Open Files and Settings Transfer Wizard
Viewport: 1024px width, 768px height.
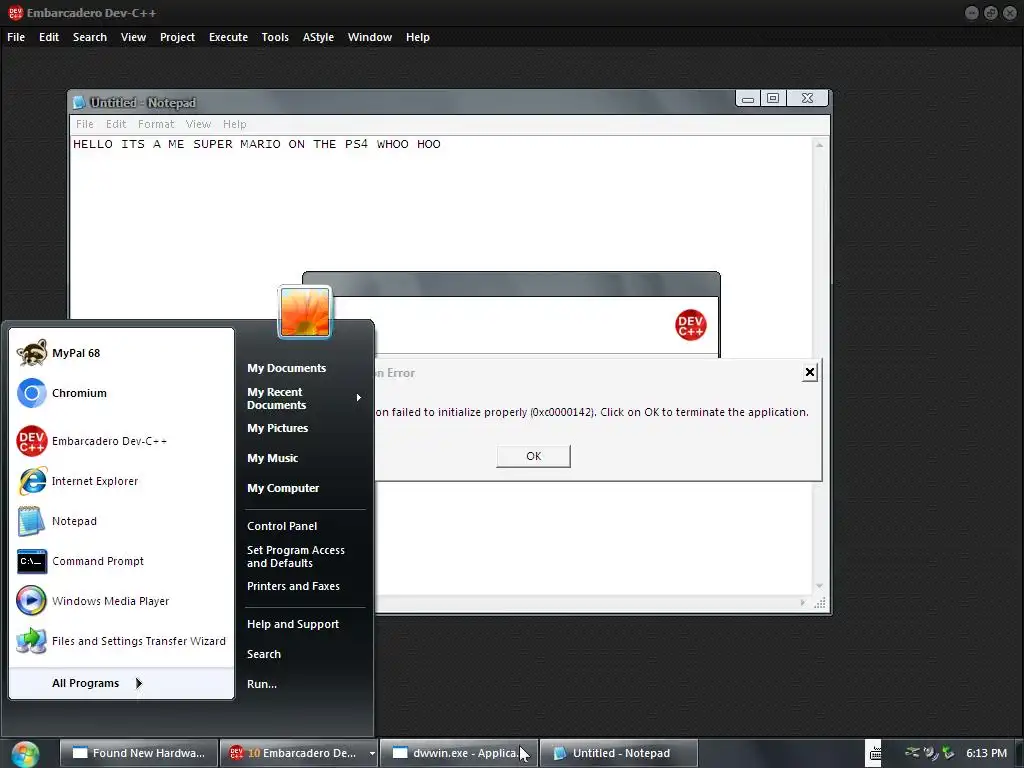[121, 641]
